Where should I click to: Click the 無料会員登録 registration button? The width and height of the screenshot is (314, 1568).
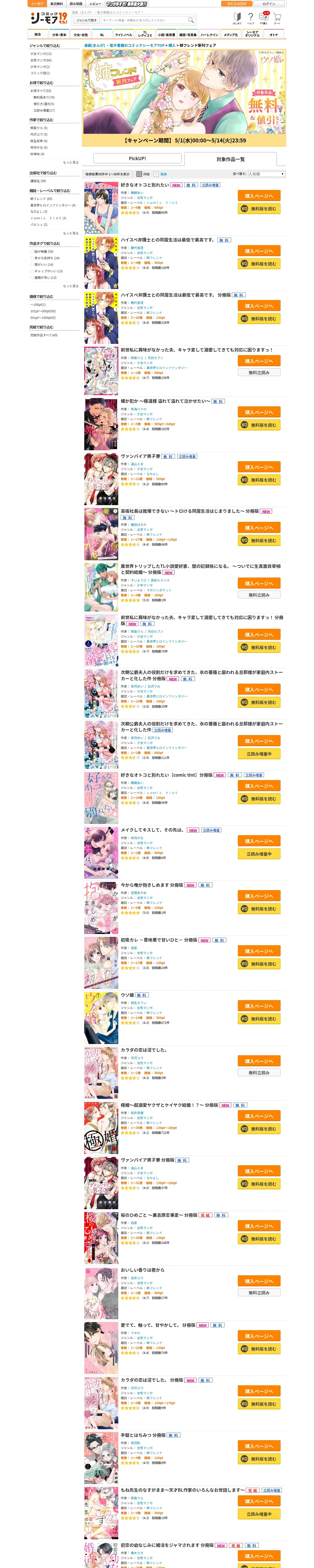coord(237,4)
